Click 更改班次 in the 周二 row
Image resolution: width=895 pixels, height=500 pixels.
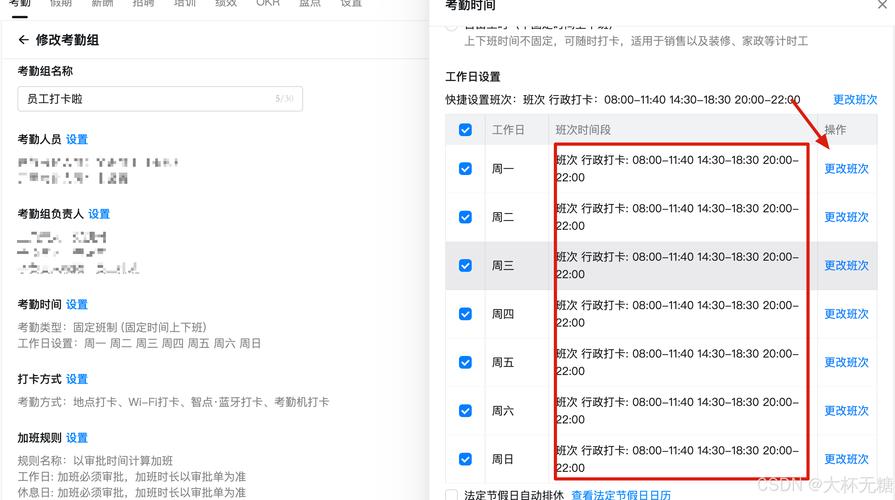(846, 217)
